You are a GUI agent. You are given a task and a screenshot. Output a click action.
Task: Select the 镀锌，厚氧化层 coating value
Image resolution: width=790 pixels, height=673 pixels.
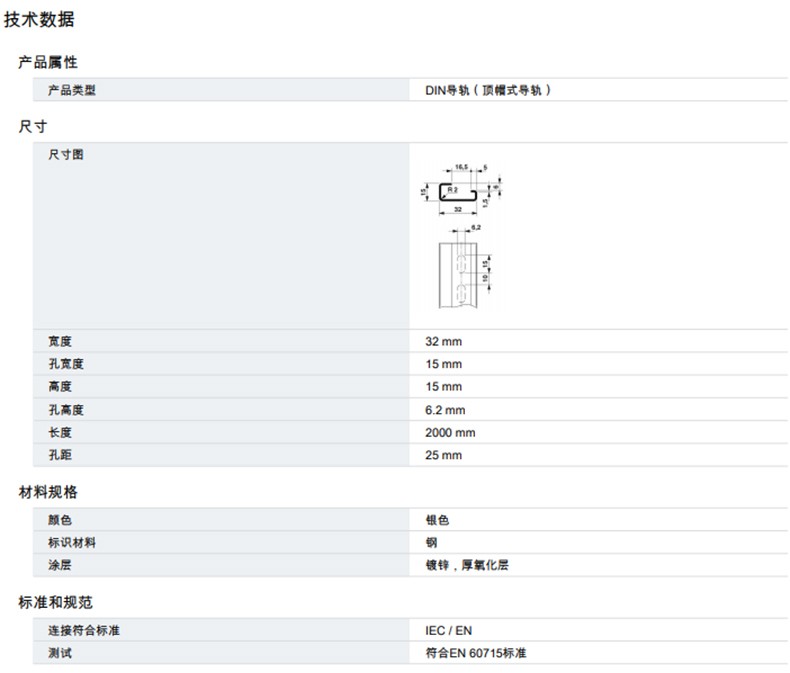pos(468,566)
